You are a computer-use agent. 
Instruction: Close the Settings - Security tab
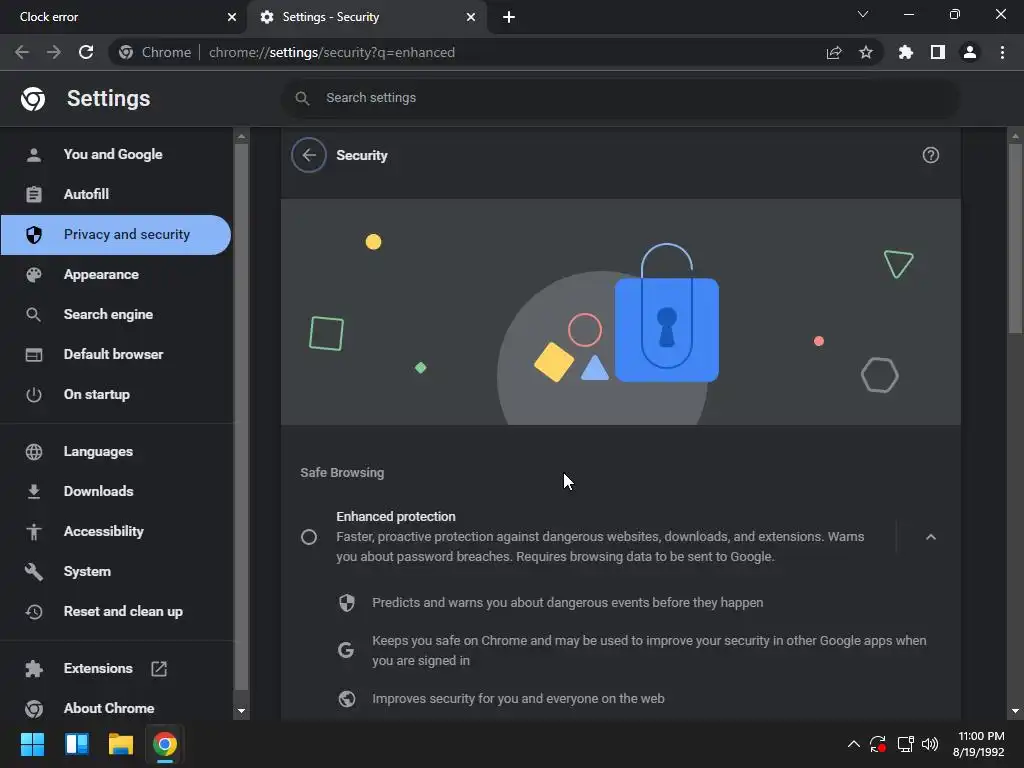click(x=471, y=17)
